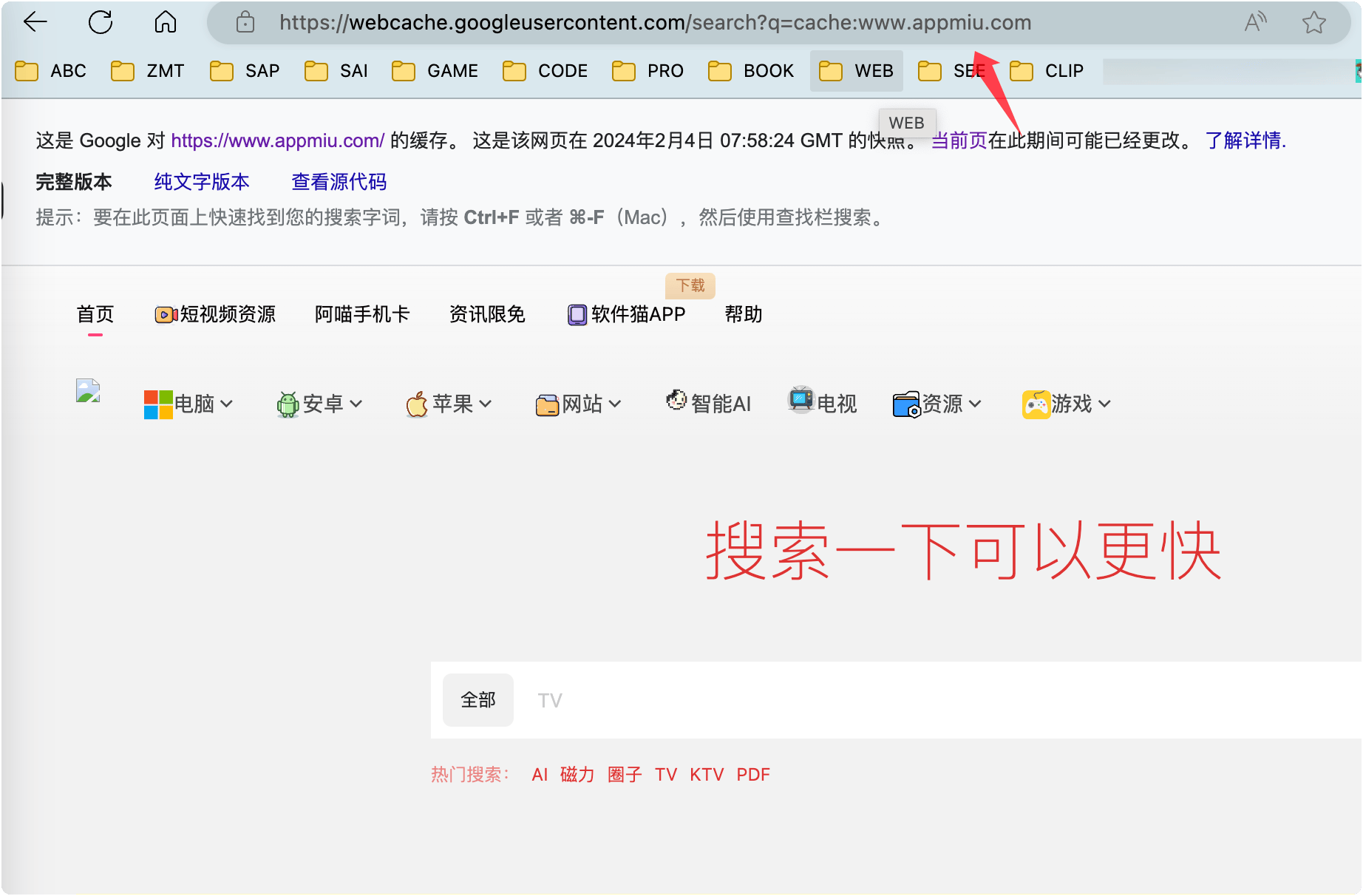Click the reload page icon
This screenshot has width=1363, height=896.
[101, 22]
